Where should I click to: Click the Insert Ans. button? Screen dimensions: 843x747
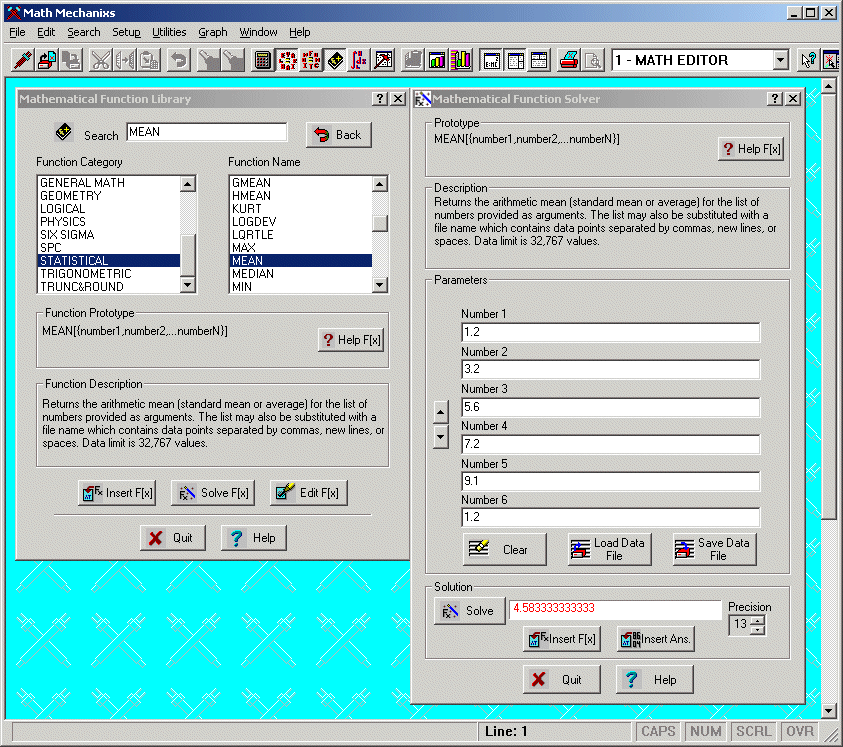(656, 639)
